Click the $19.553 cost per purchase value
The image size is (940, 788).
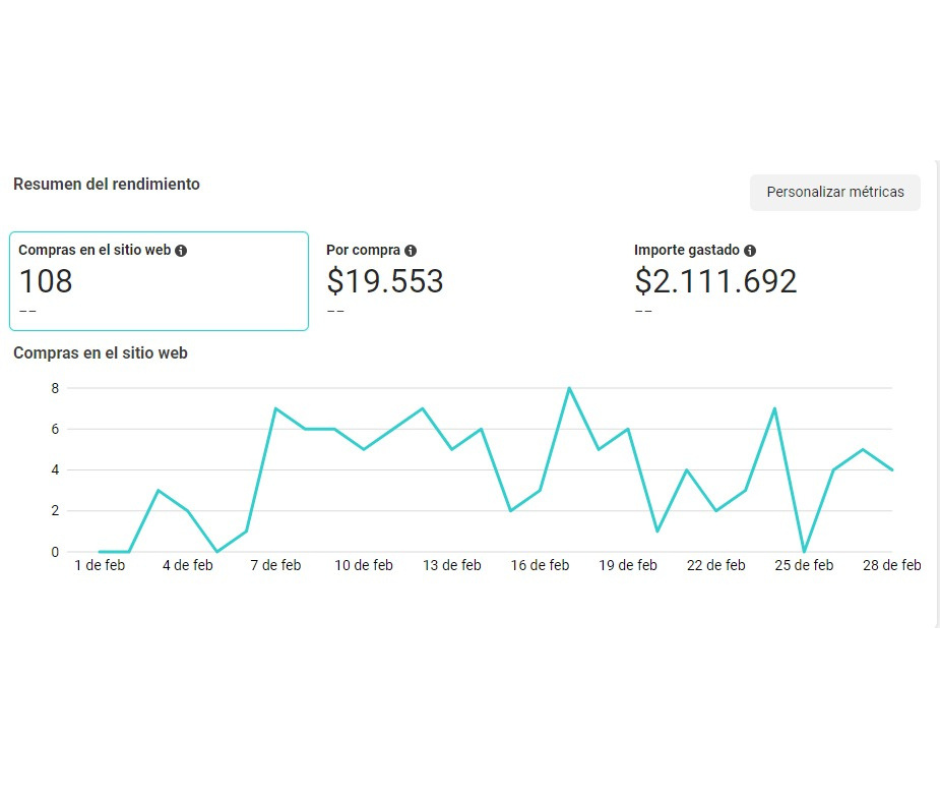click(385, 282)
